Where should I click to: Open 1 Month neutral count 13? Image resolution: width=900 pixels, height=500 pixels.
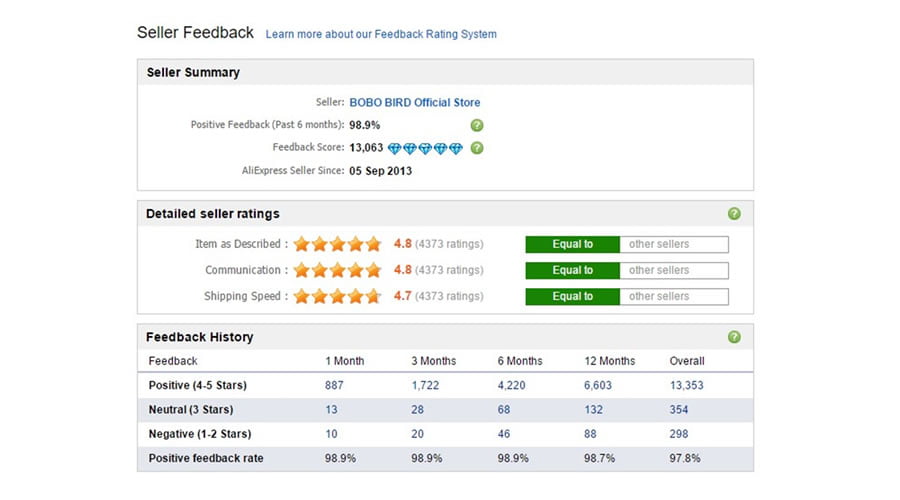click(x=331, y=410)
